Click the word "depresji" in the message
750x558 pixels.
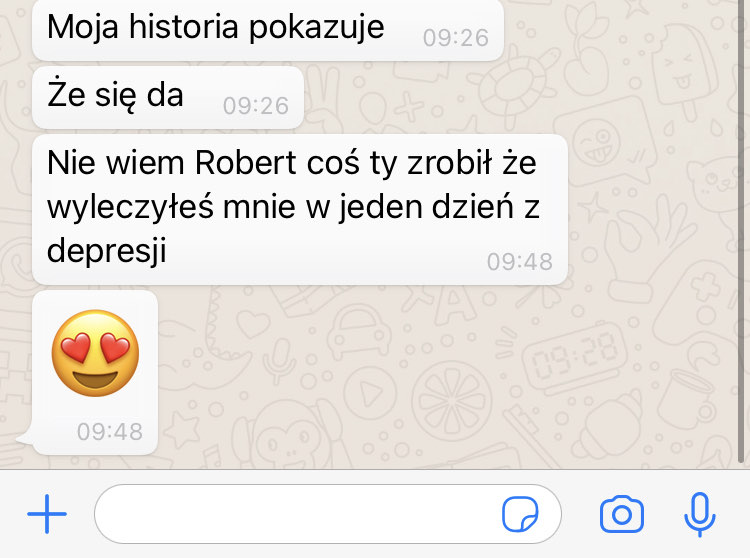pos(107,251)
